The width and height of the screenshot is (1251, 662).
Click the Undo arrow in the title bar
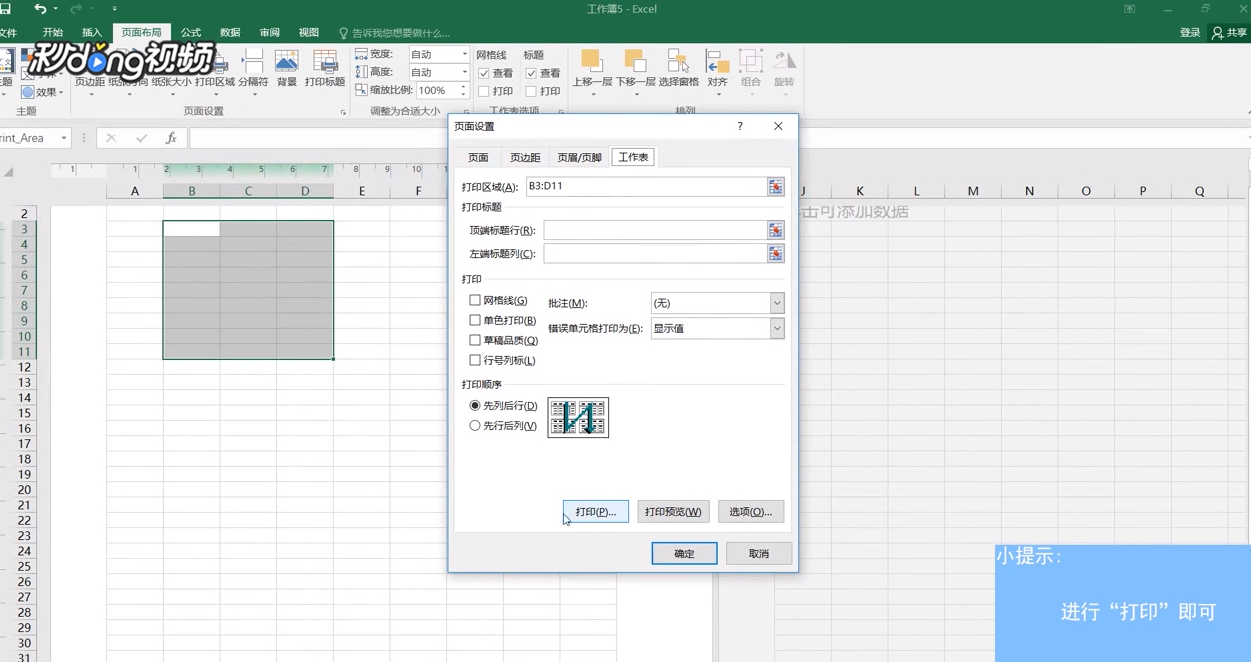click(x=39, y=9)
